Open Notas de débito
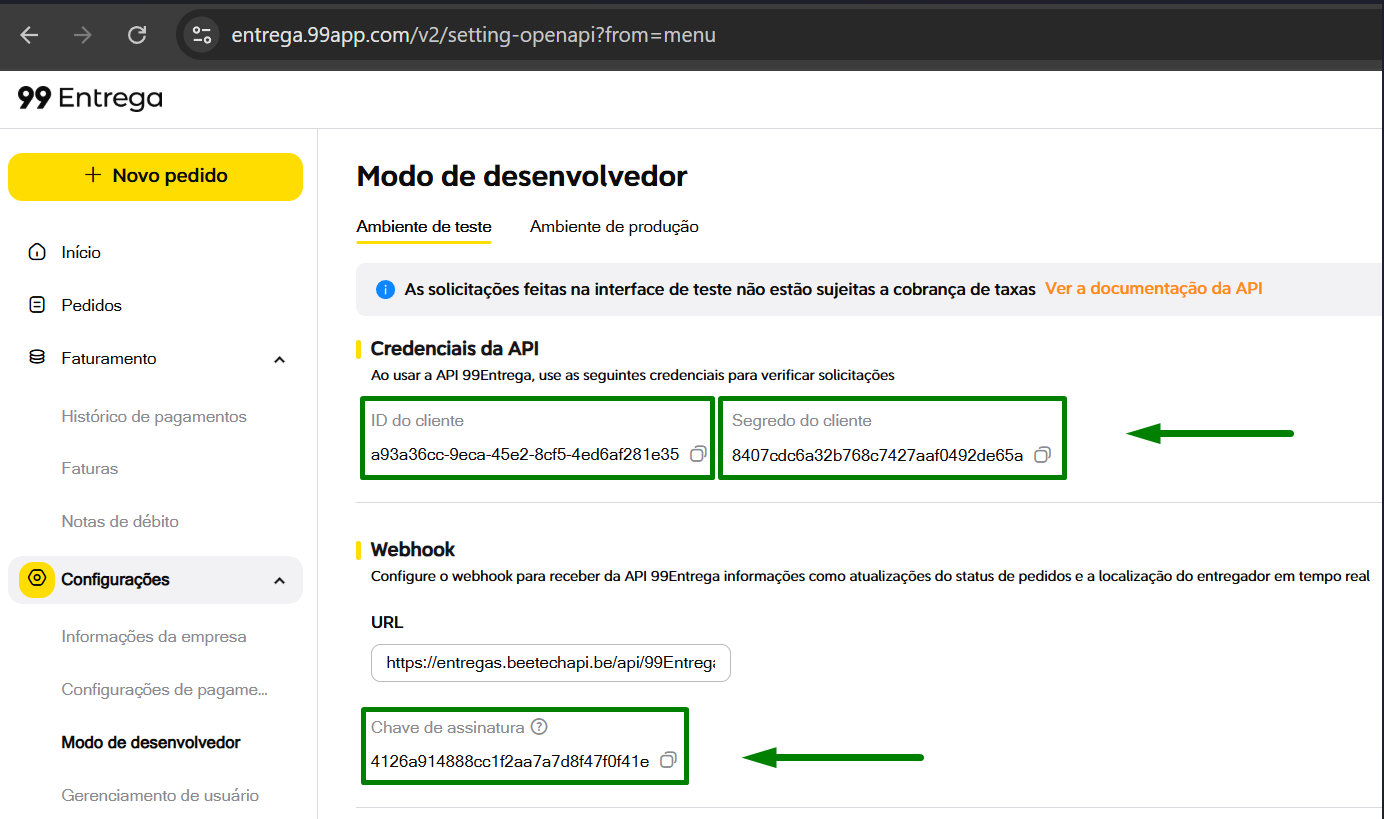This screenshot has height=819, width=1384. coord(120,521)
